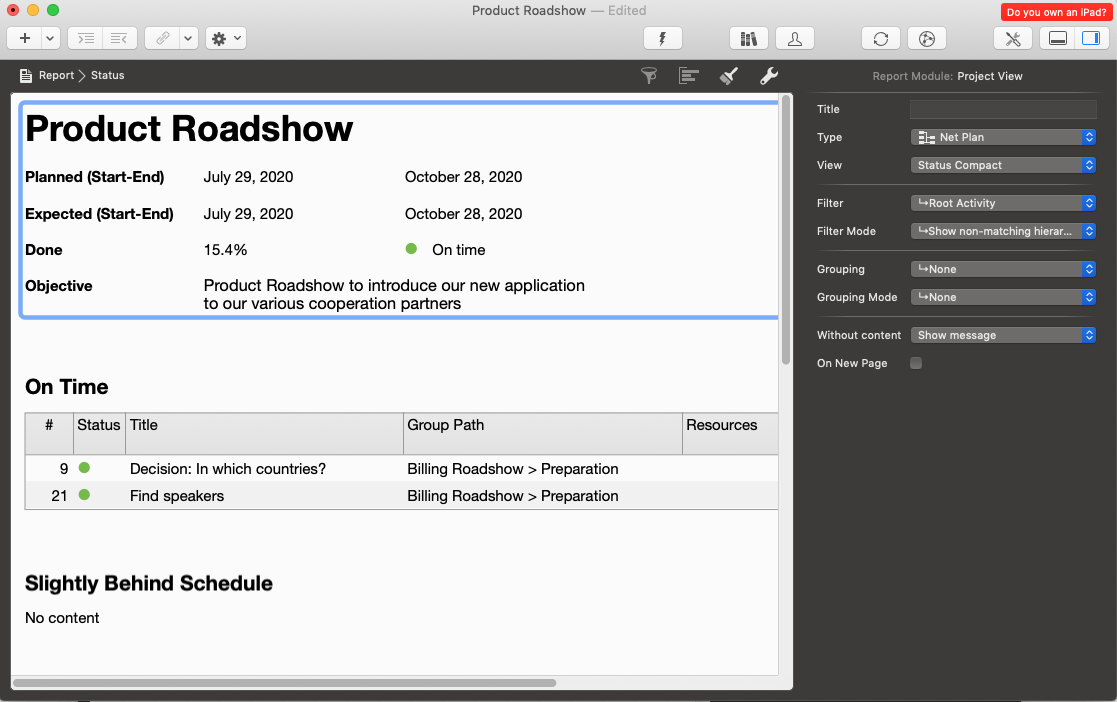Click the plus add button in toolbar
Image resolution: width=1117 pixels, height=702 pixels.
point(25,38)
